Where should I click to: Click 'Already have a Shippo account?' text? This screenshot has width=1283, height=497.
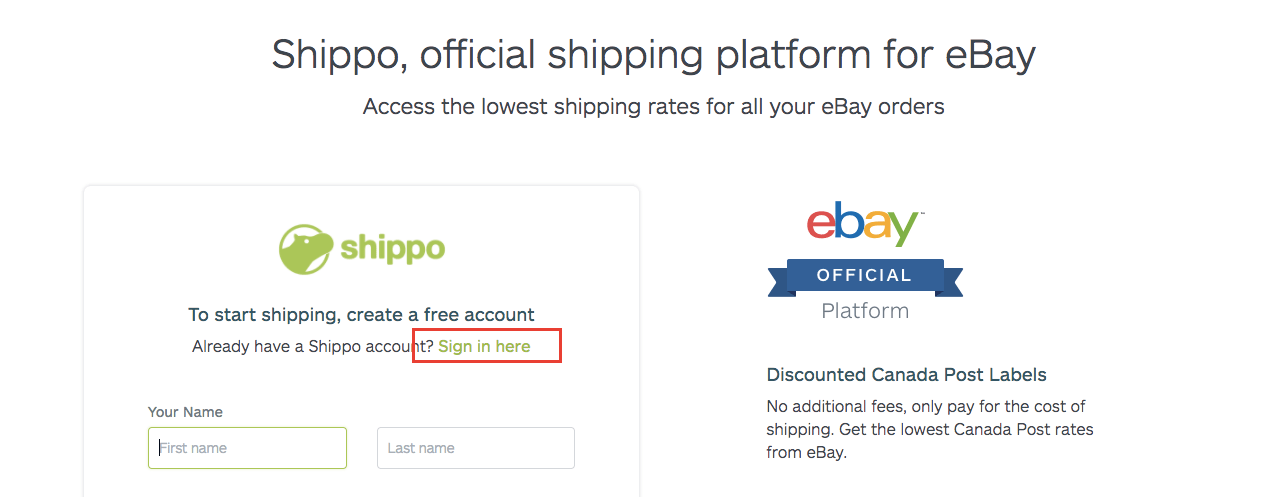[313, 346]
